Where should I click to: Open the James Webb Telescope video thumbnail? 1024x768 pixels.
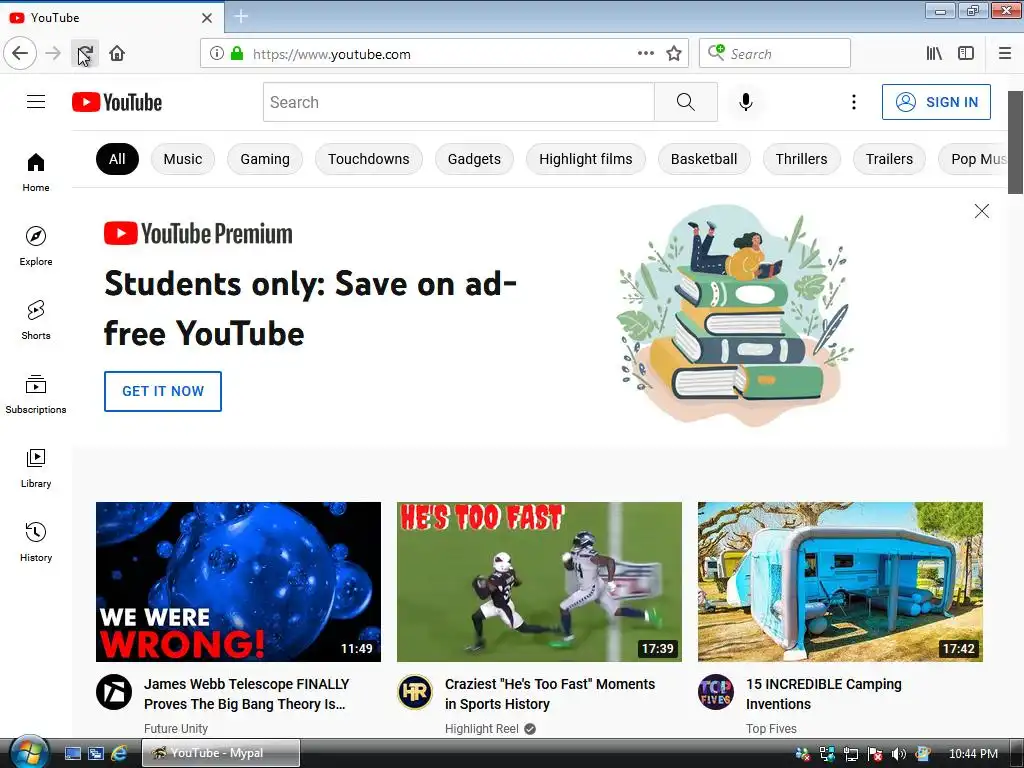click(x=238, y=582)
